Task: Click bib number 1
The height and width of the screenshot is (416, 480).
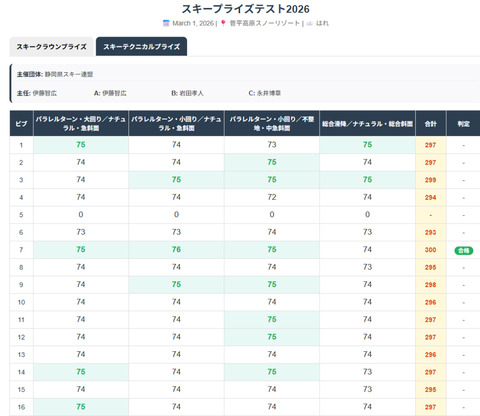Action: point(21,145)
